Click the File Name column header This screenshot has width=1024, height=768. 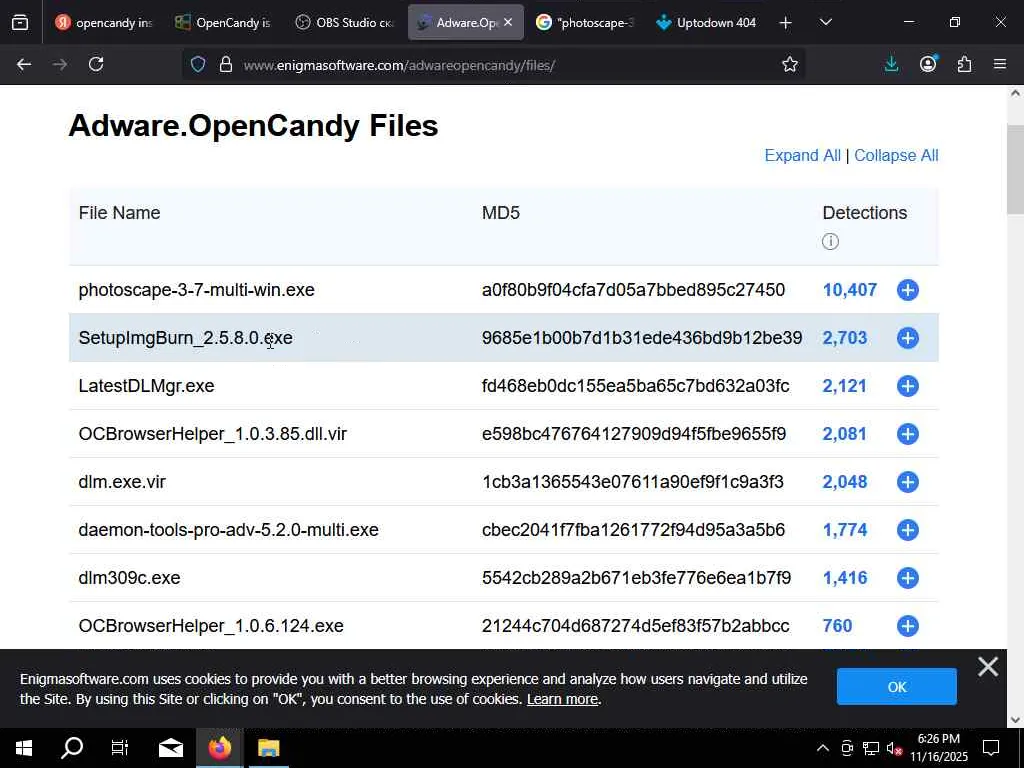(x=119, y=213)
